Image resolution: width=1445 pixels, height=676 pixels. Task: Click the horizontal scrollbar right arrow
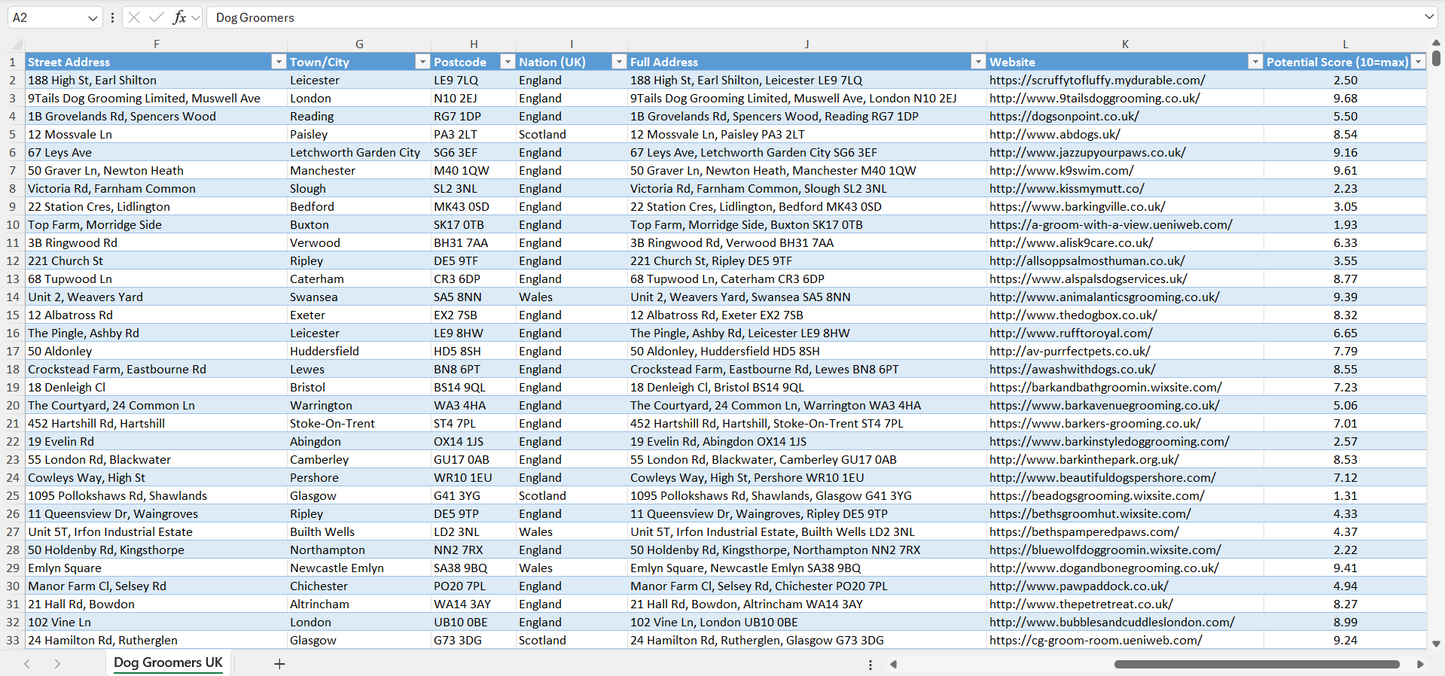1420,663
